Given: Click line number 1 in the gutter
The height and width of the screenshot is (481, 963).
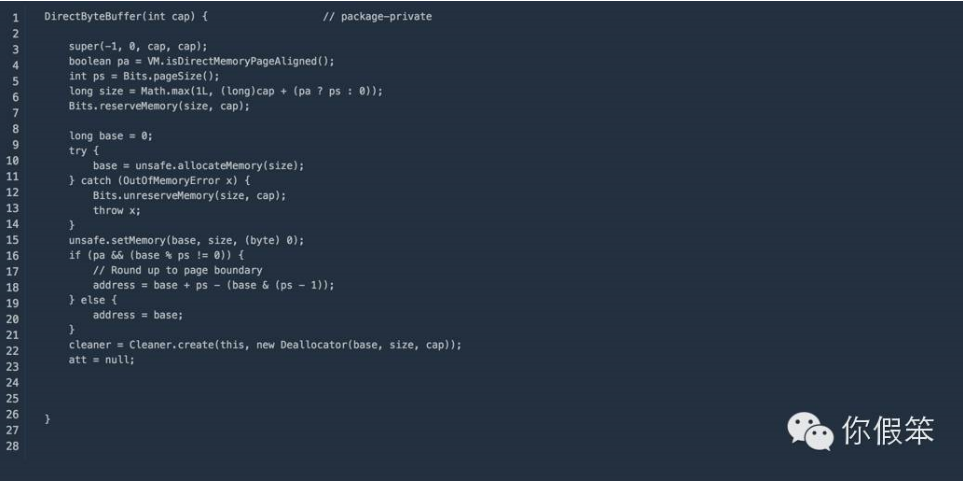Looking at the screenshot, I should (15, 18).
